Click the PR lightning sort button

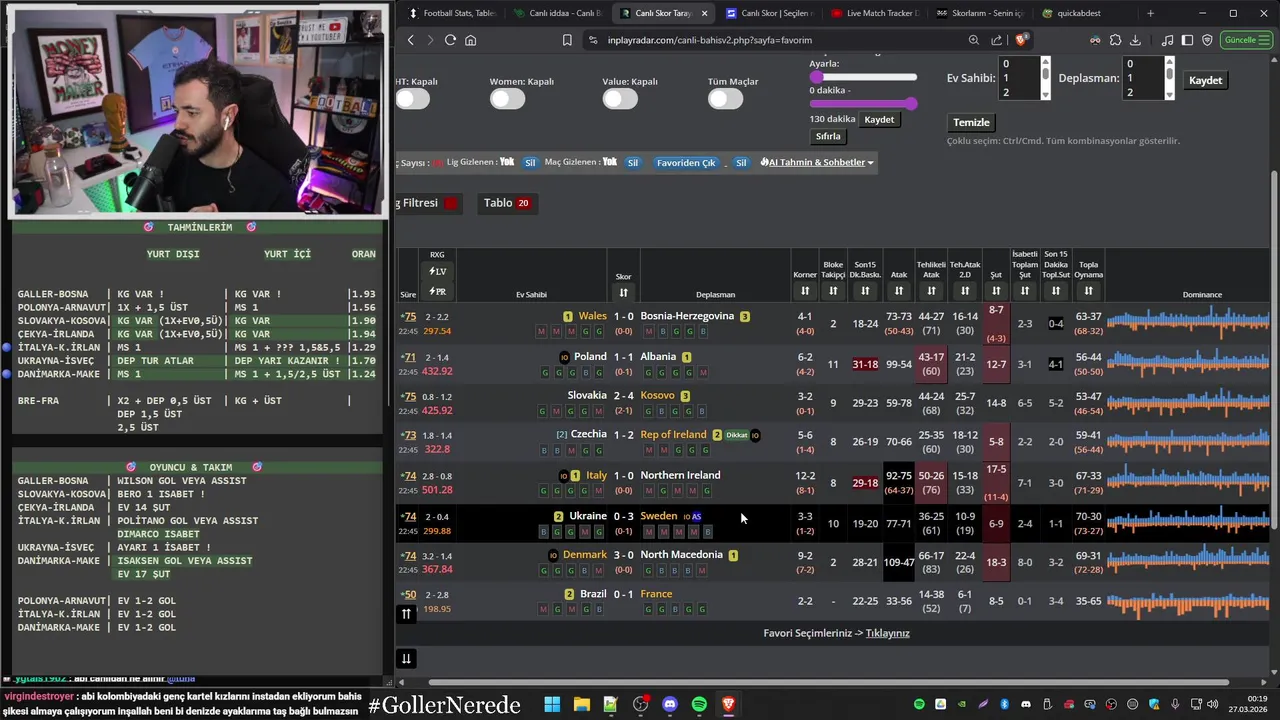coord(437,291)
